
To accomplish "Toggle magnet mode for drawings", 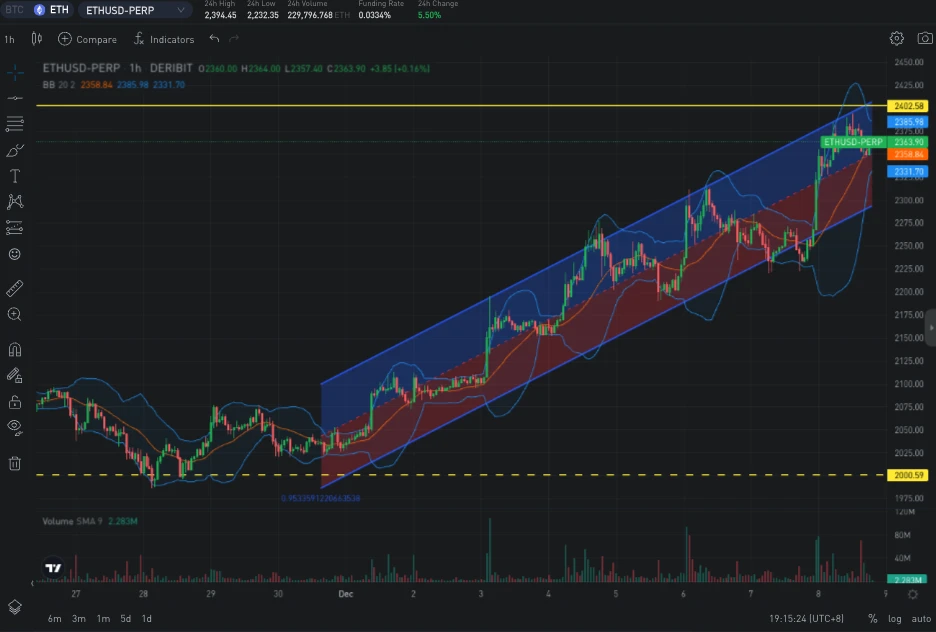I will point(15,350).
